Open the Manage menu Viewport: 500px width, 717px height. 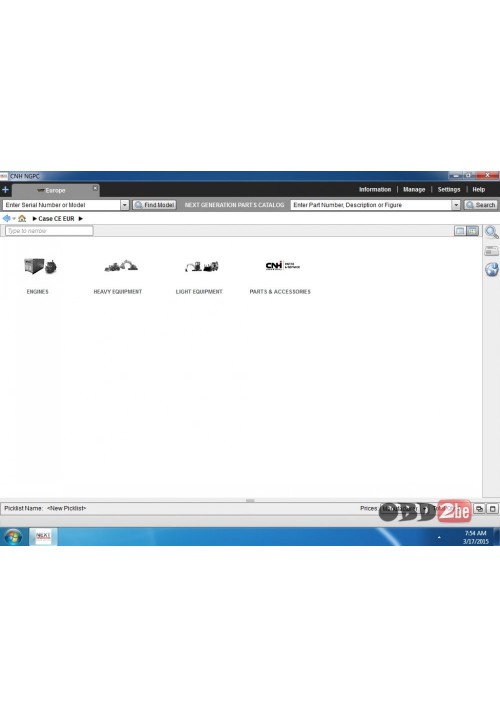[414, 189]
